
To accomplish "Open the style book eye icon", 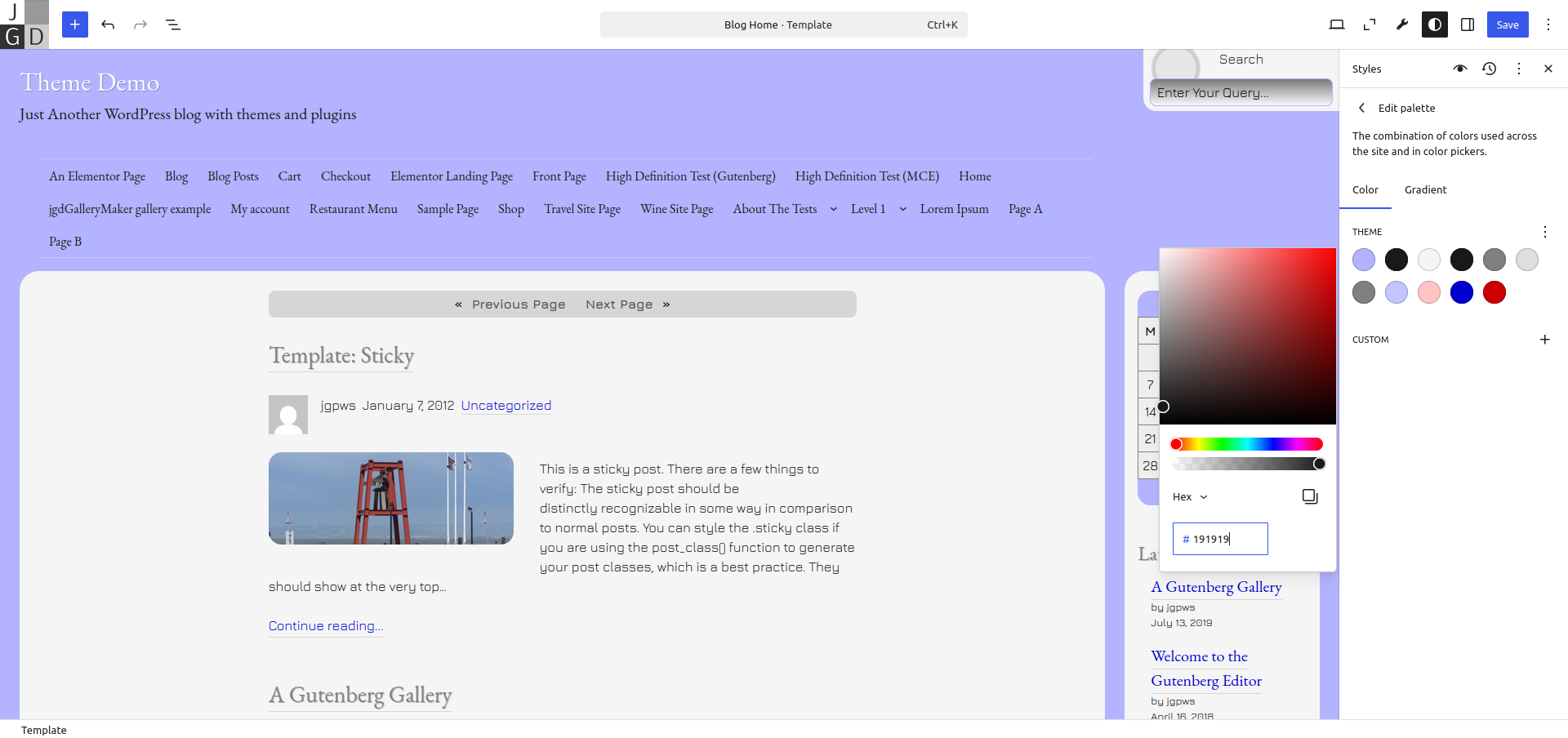I will [x=1459, y=69].
